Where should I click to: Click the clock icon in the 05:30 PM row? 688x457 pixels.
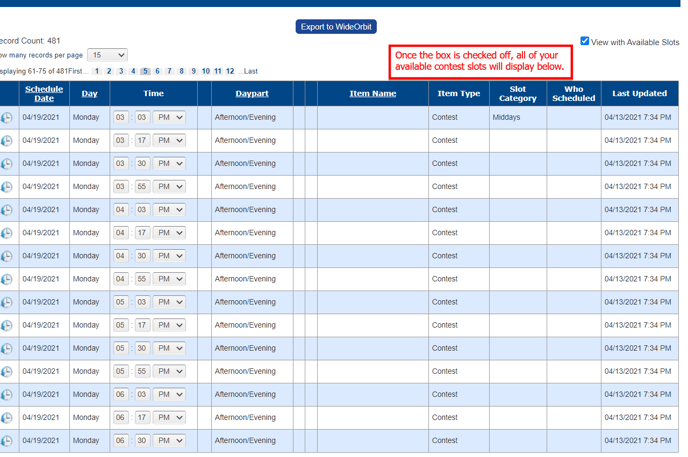[x=7, y=349]
